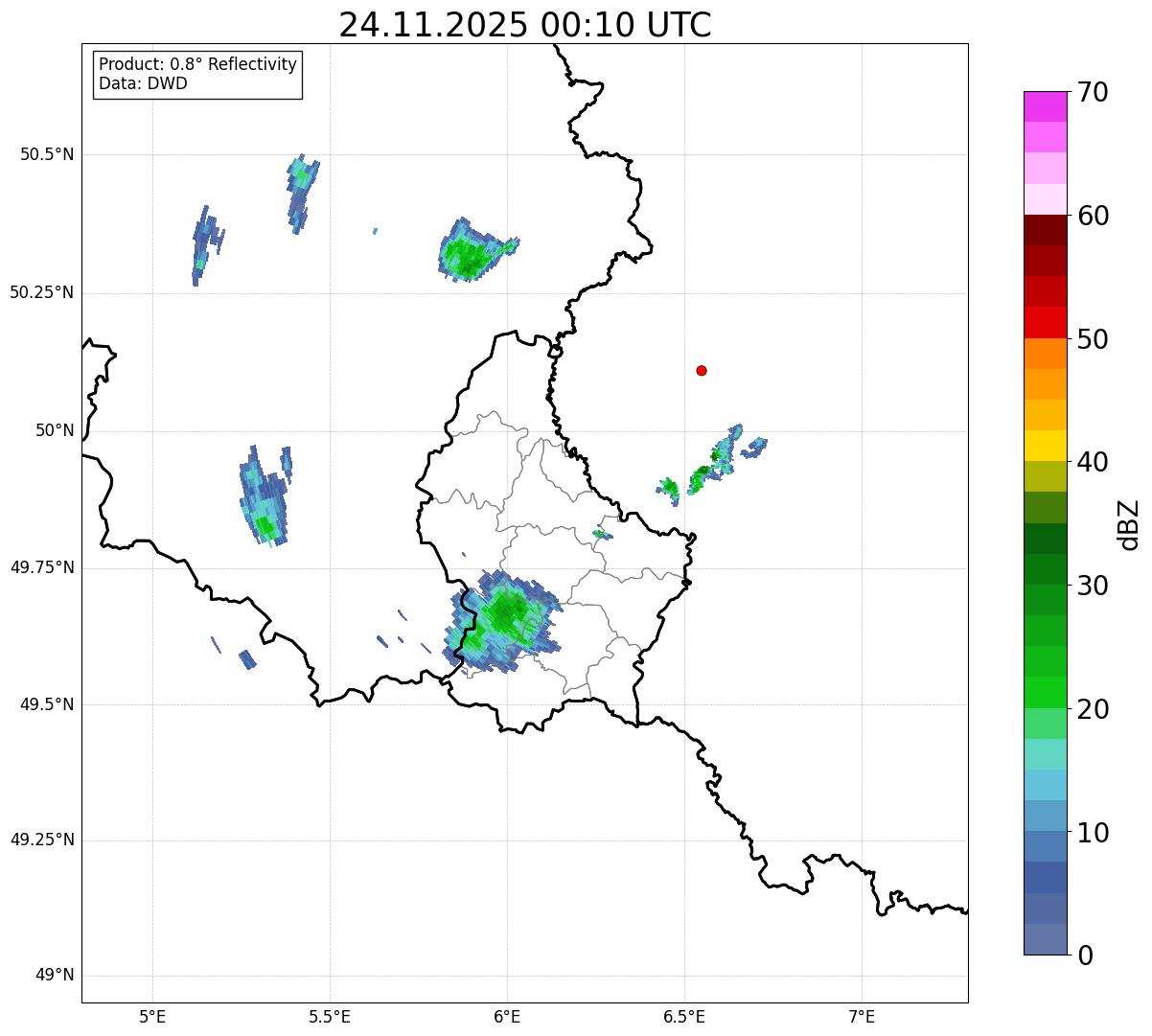Click the 'Product: 0.8° Reflectivity' label
The width and height of the screenshot is (1152, 1036).
[198, 64]
